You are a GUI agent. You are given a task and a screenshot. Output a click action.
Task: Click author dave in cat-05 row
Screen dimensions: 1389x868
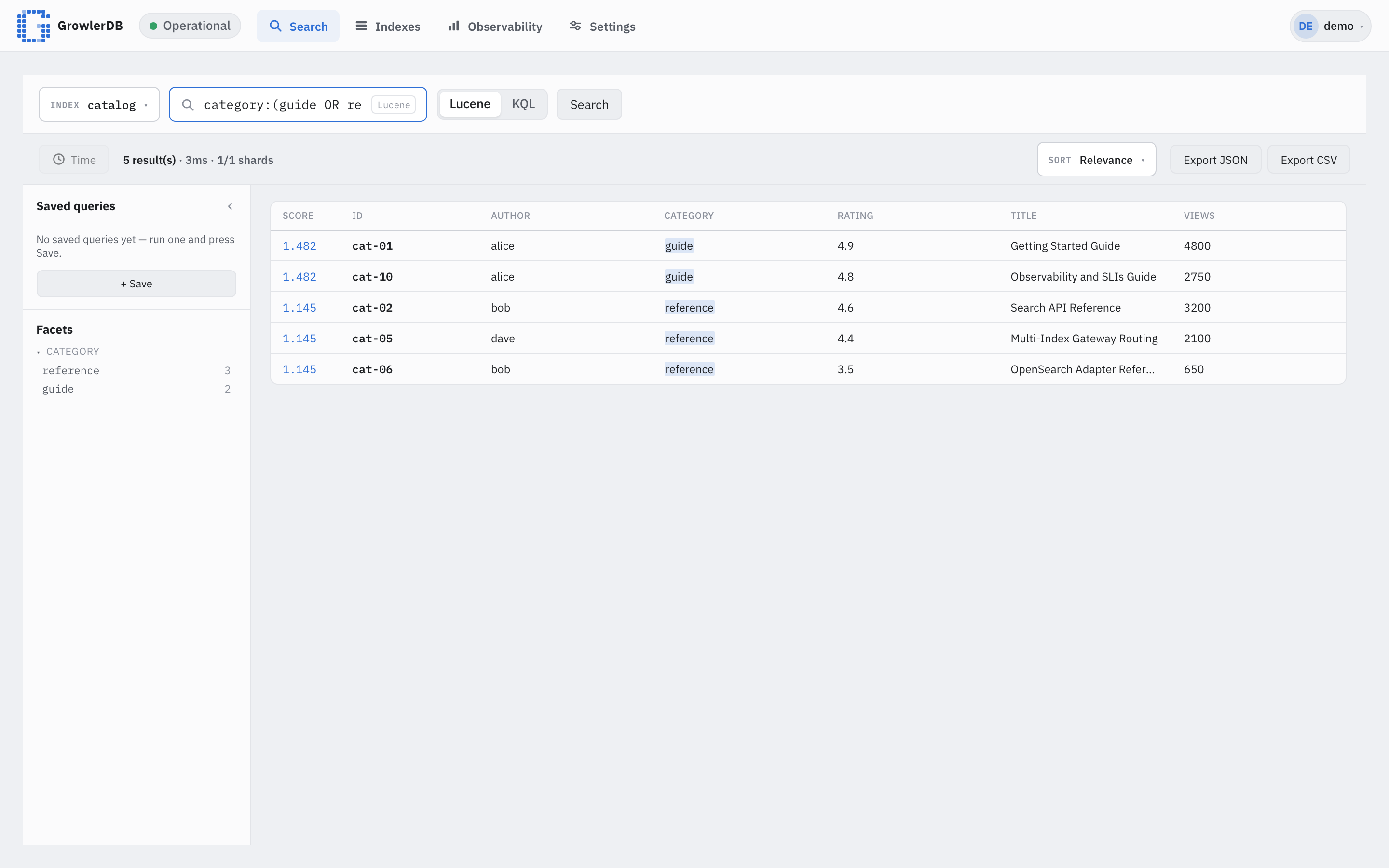click(x=503, y=339)
